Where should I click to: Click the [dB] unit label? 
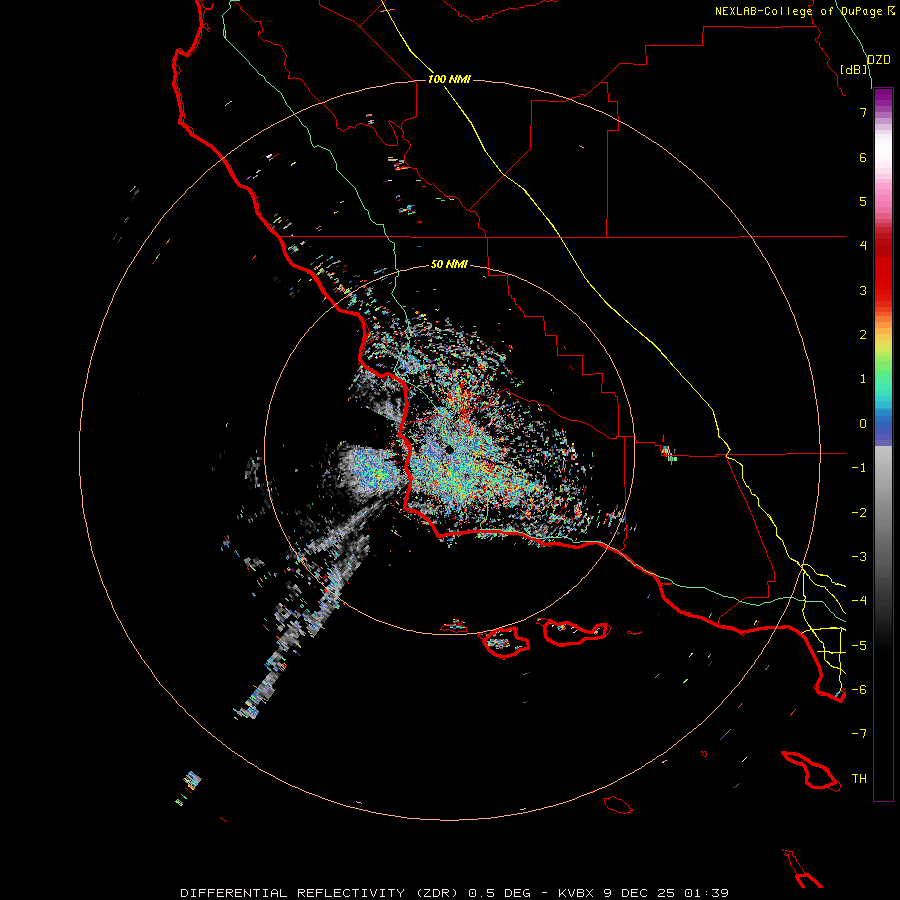tap(854, 70)
